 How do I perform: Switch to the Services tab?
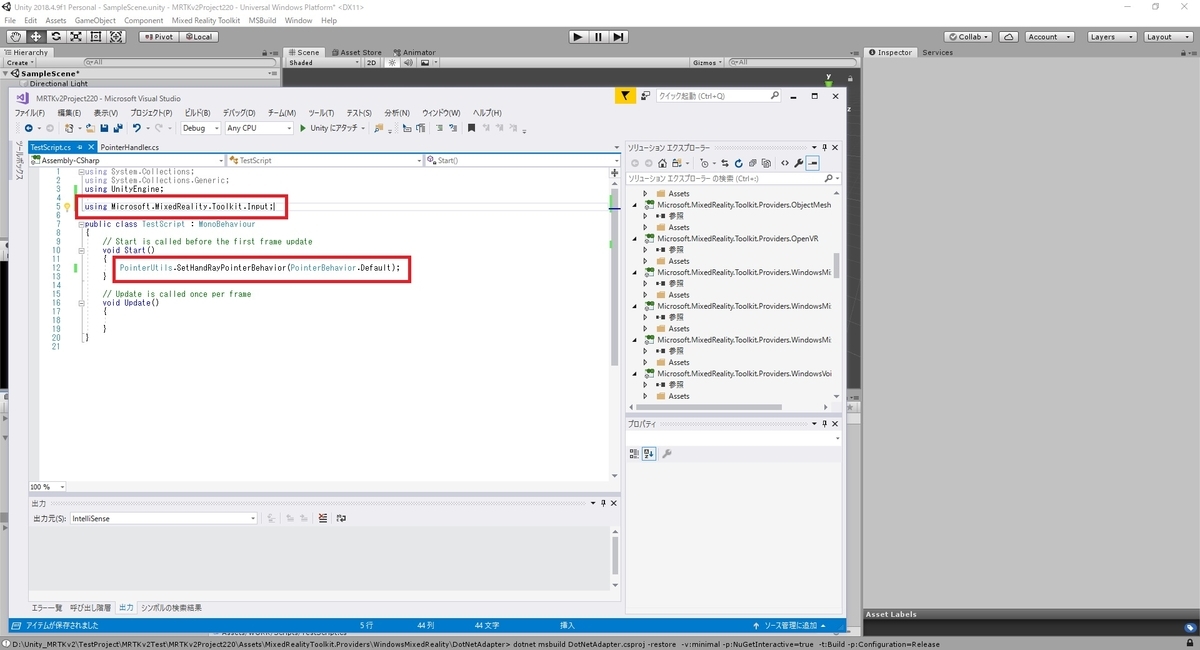pos(937,52)
